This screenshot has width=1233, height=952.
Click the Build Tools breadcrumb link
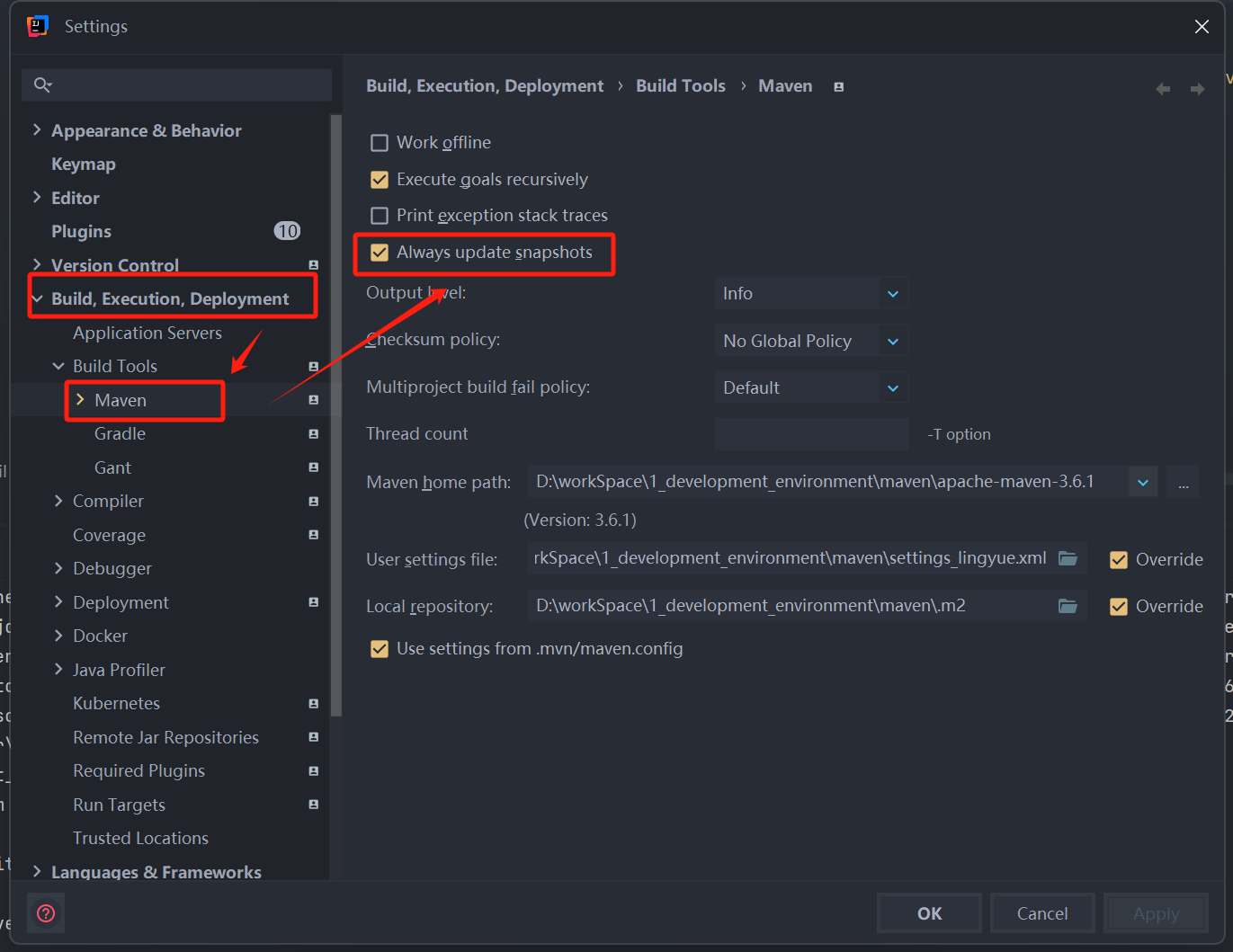point(680,86)
